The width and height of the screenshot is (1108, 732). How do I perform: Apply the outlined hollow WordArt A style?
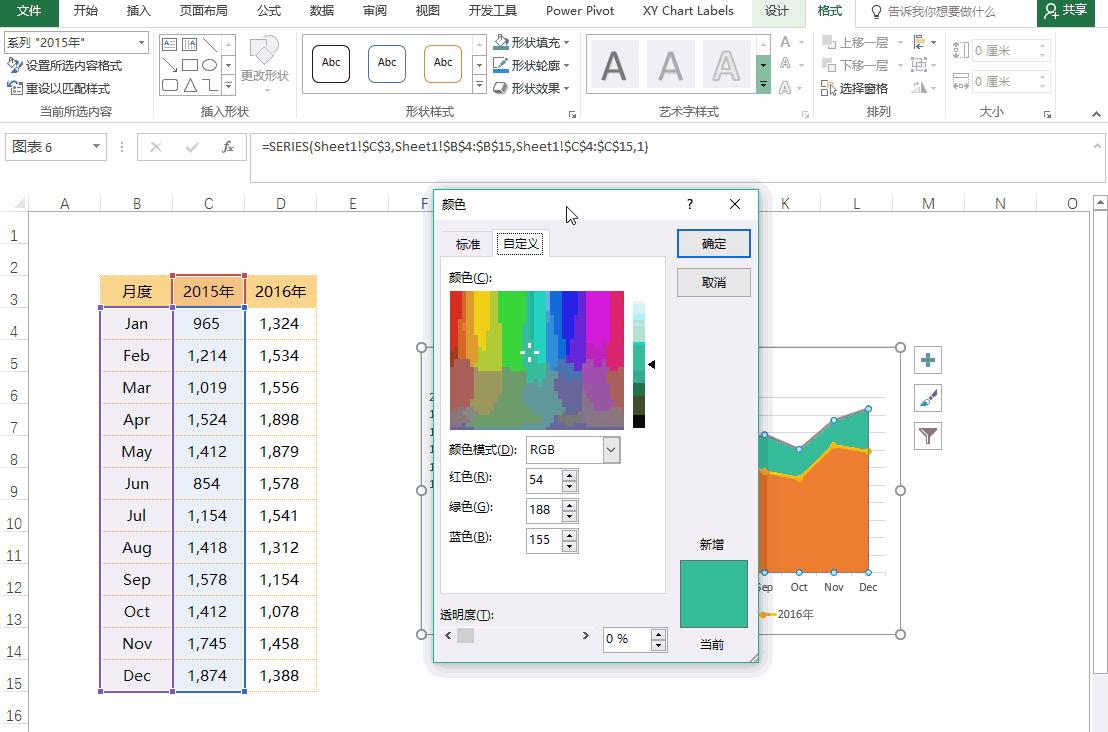(726, 66)
